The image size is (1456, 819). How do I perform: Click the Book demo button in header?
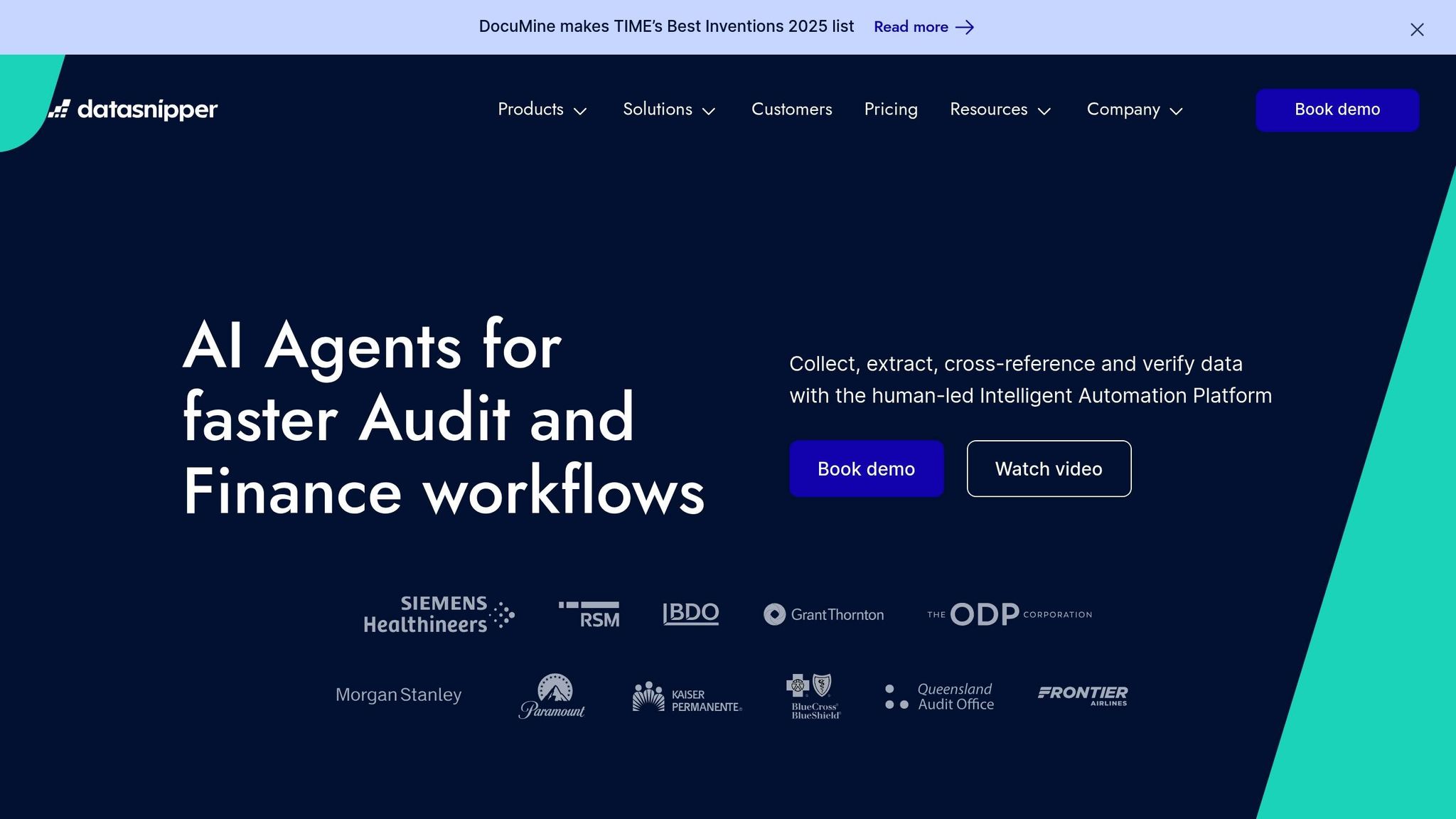(x=1337, y=109)
